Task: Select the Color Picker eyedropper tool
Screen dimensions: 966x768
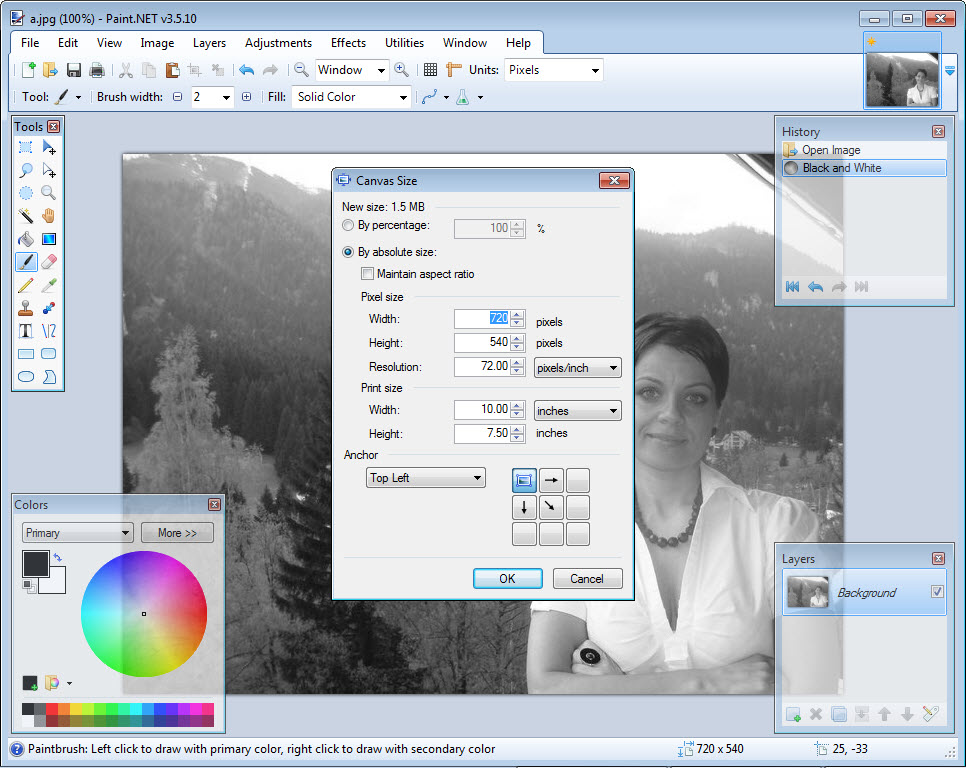Action: point(49,285)
